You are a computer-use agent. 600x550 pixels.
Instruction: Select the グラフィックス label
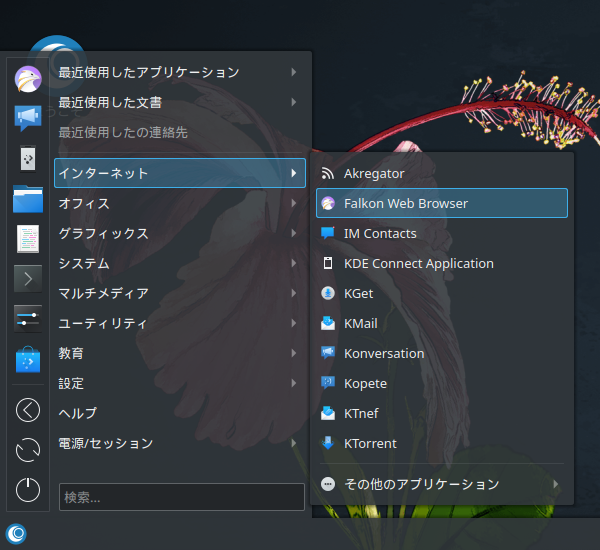tap(103, 233)
